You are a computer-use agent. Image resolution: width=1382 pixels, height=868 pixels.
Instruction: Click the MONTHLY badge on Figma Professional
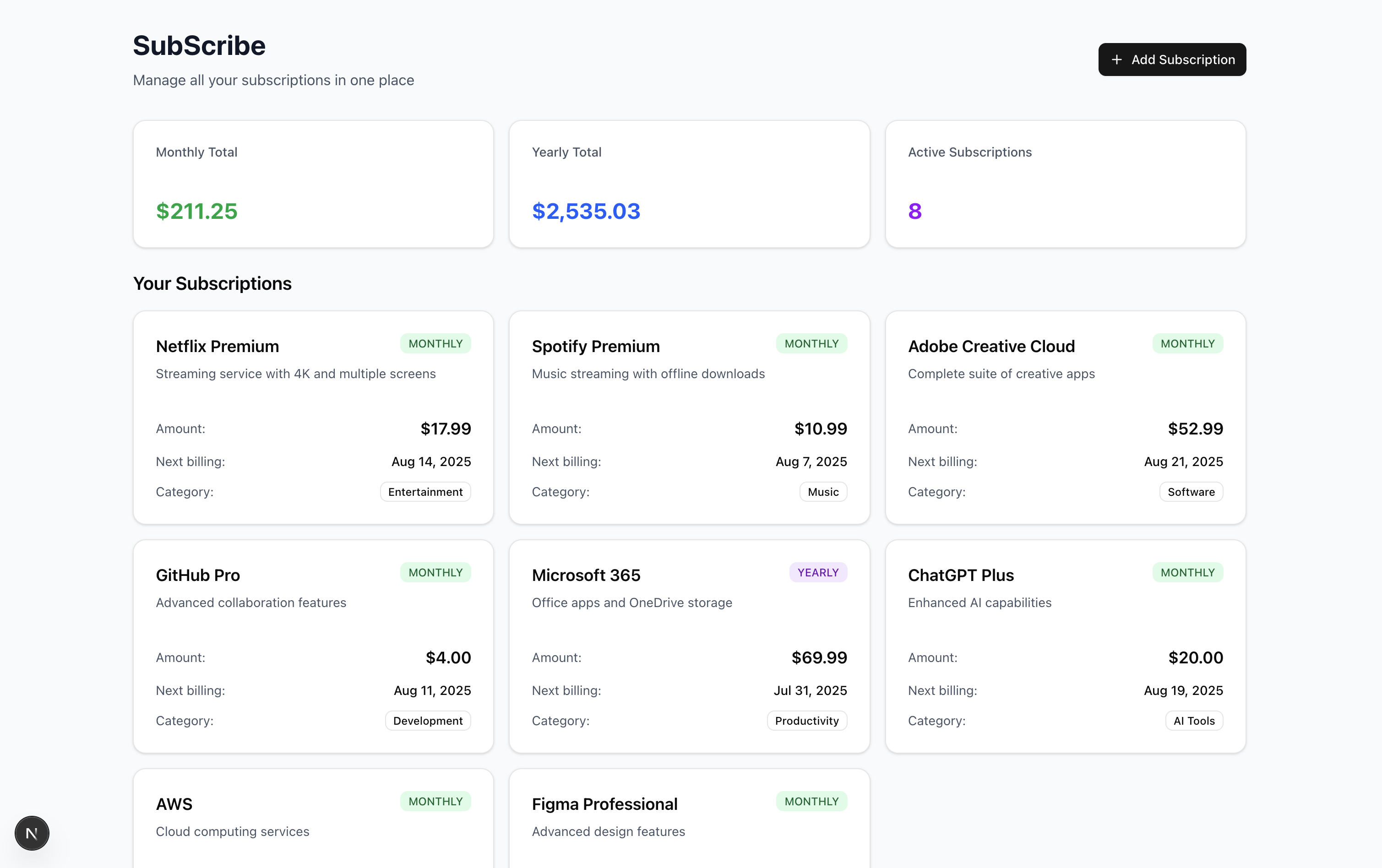coord(811,802)
